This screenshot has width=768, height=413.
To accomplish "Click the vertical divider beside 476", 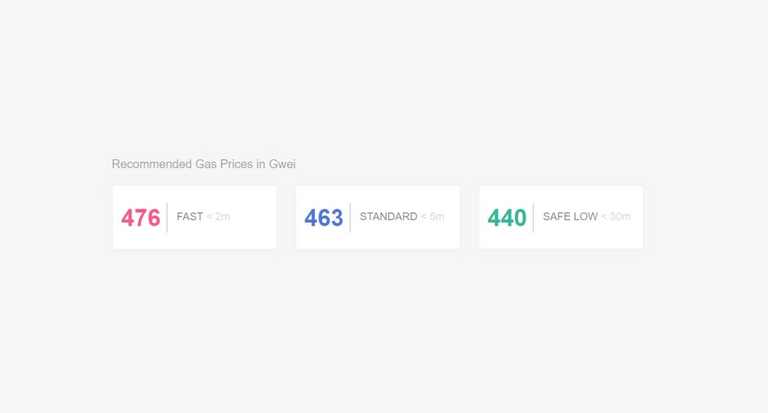I will click(167, 218).
